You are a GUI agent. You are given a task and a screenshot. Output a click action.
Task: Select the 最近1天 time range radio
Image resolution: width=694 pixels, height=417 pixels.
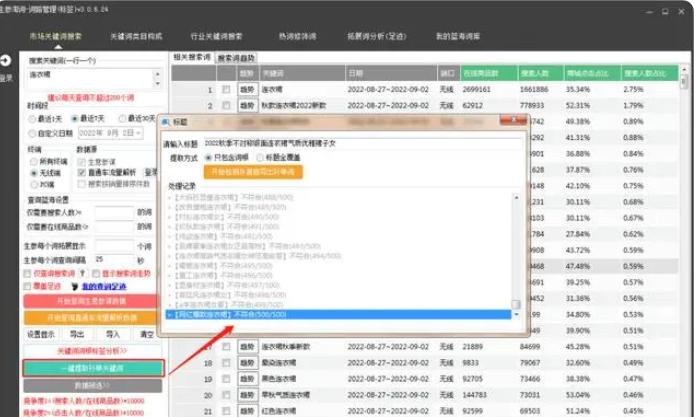(32, 119)
